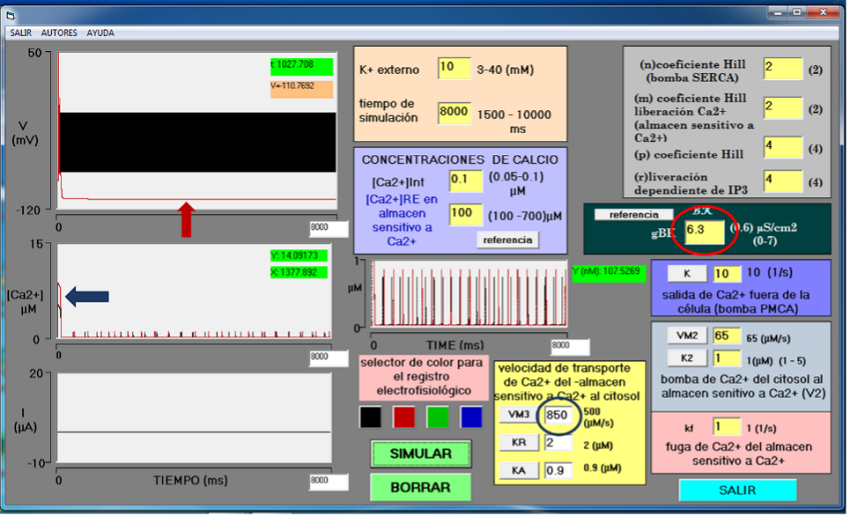
Task: Click the KR parameter button
Action: 517,442
